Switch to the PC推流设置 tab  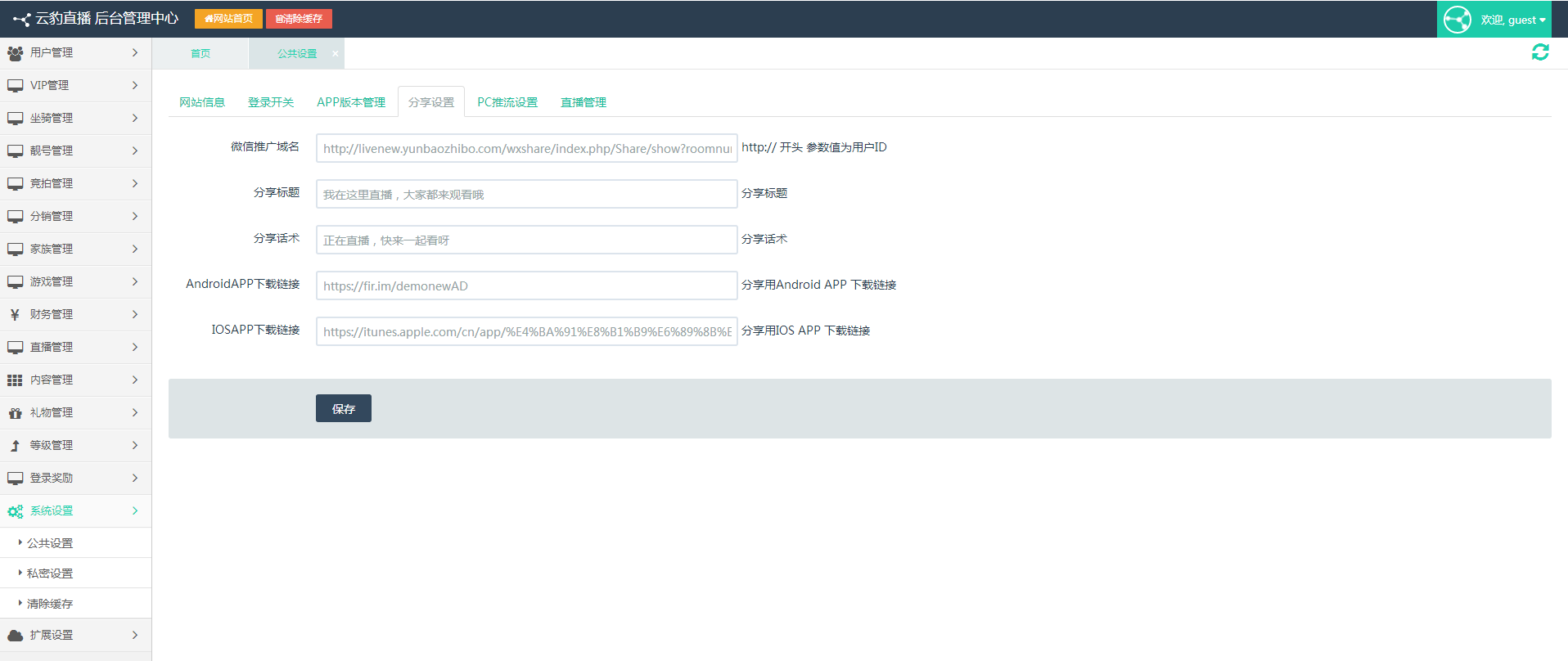click(x=507, y=102)
